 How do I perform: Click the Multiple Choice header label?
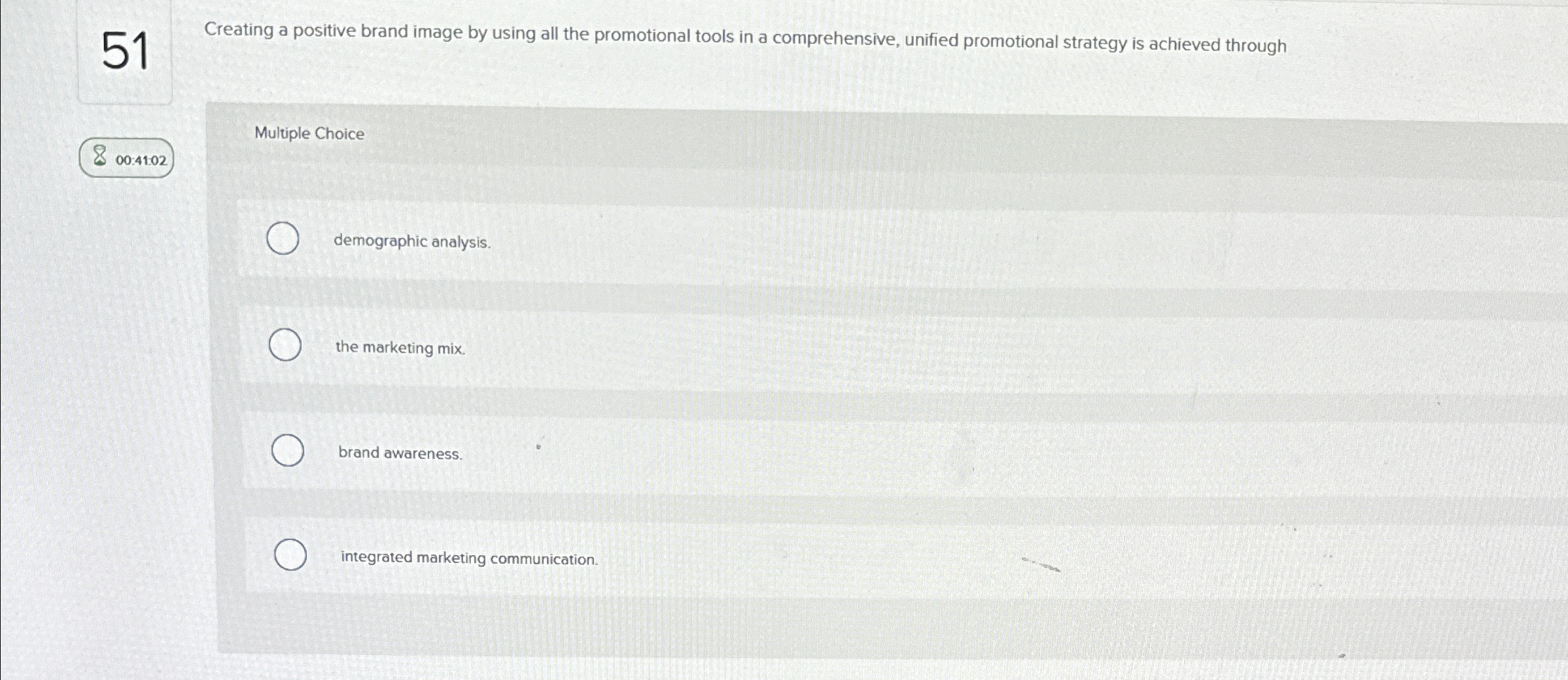pos(309,133)
